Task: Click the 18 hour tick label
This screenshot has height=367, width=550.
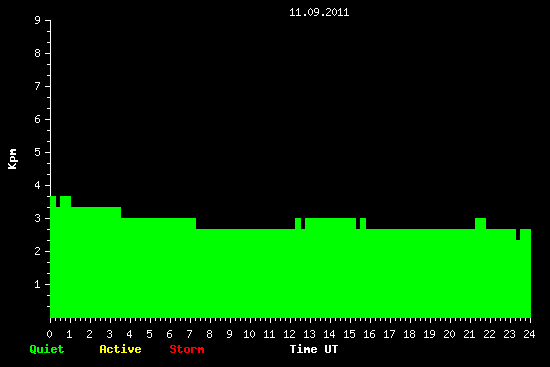Action: pyautogui.click(x=409, y=334)
